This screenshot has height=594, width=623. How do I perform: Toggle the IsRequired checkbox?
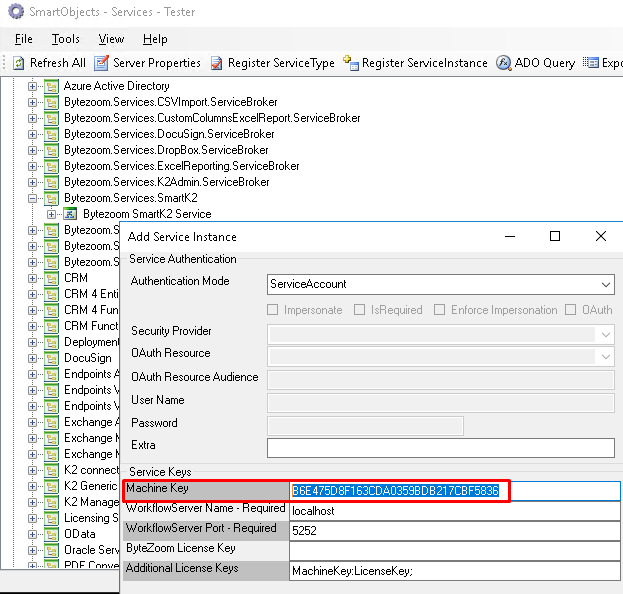(x=360, y=310)
